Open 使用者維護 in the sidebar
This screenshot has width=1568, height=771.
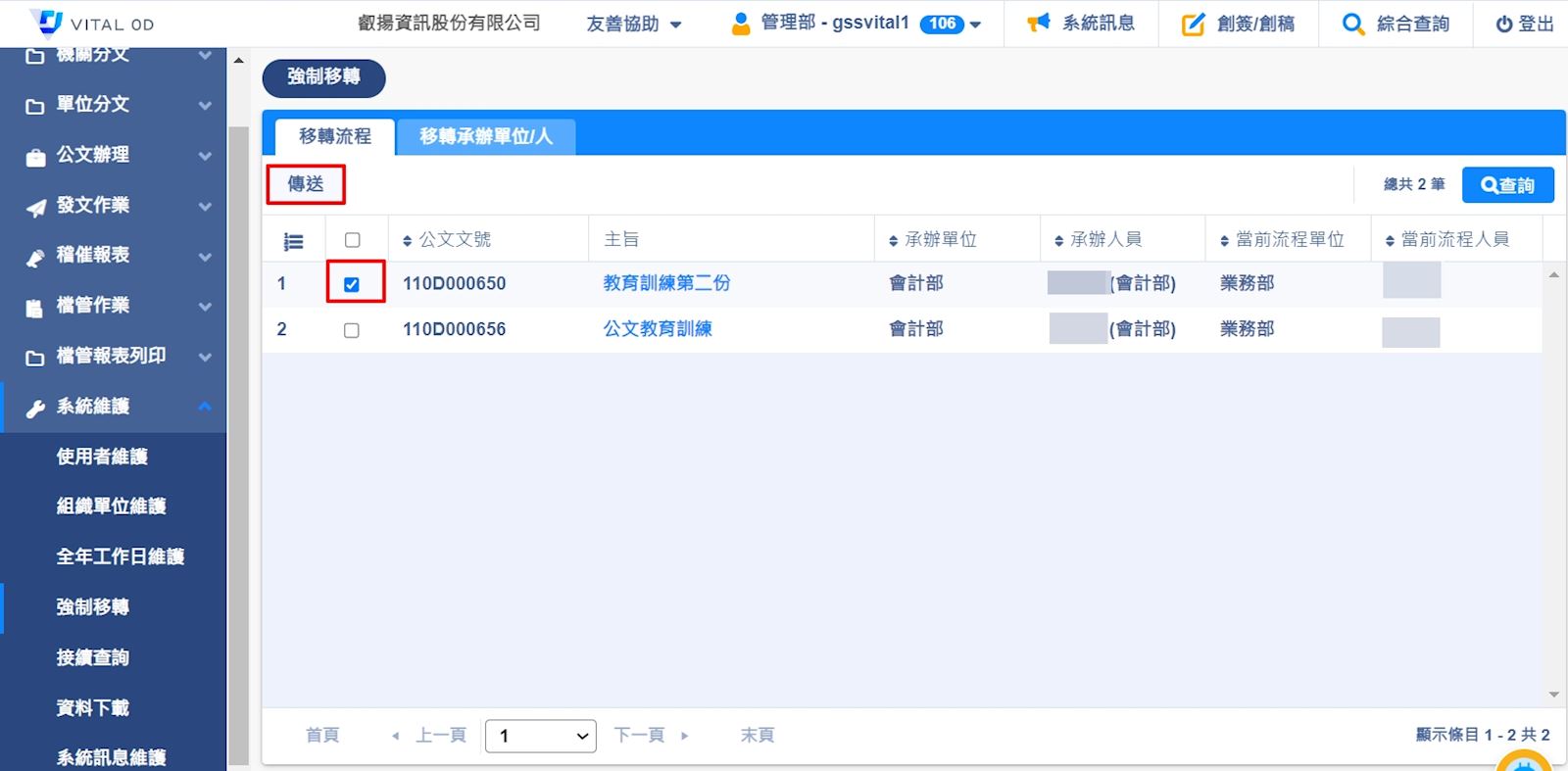[102, 457]
